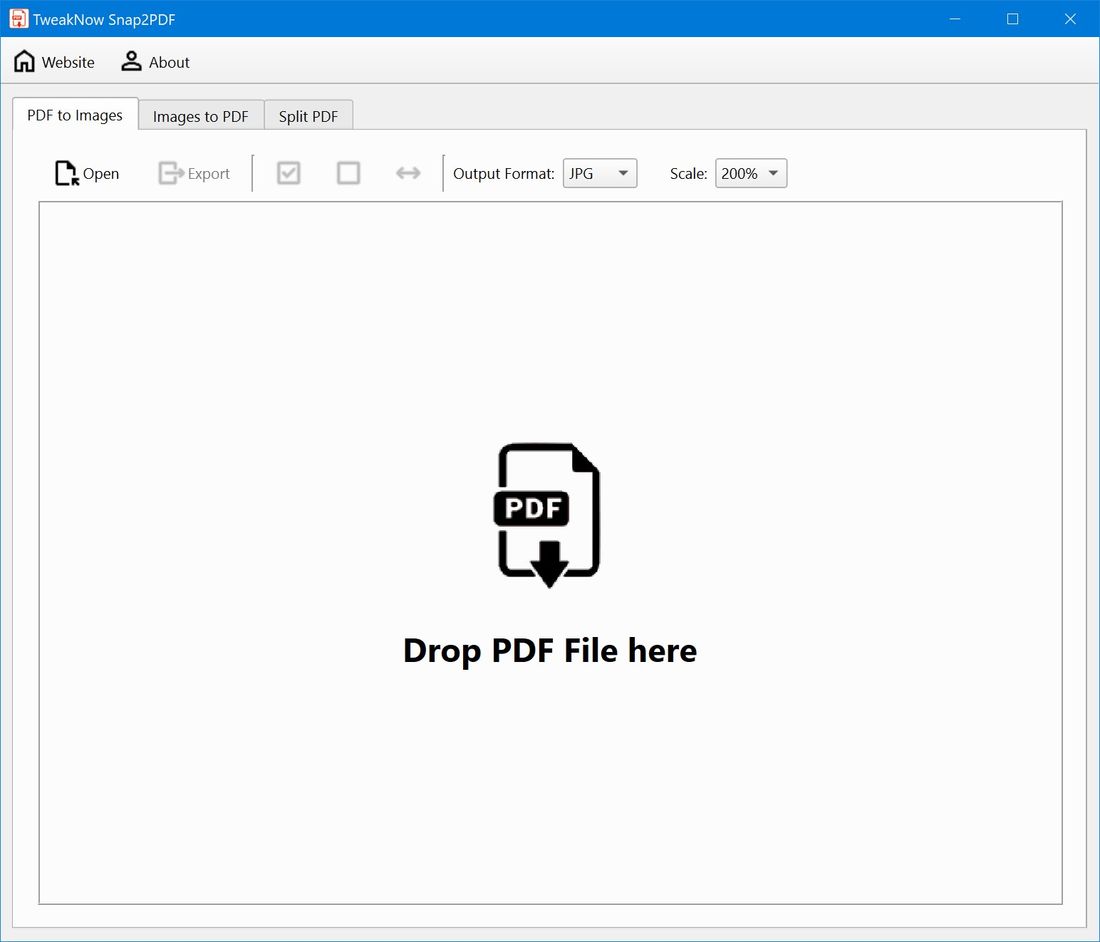Select all pages using the checked-box icon
Image resolution: width=1100 pixels, height=942 pixels.
tap(288, 172)
